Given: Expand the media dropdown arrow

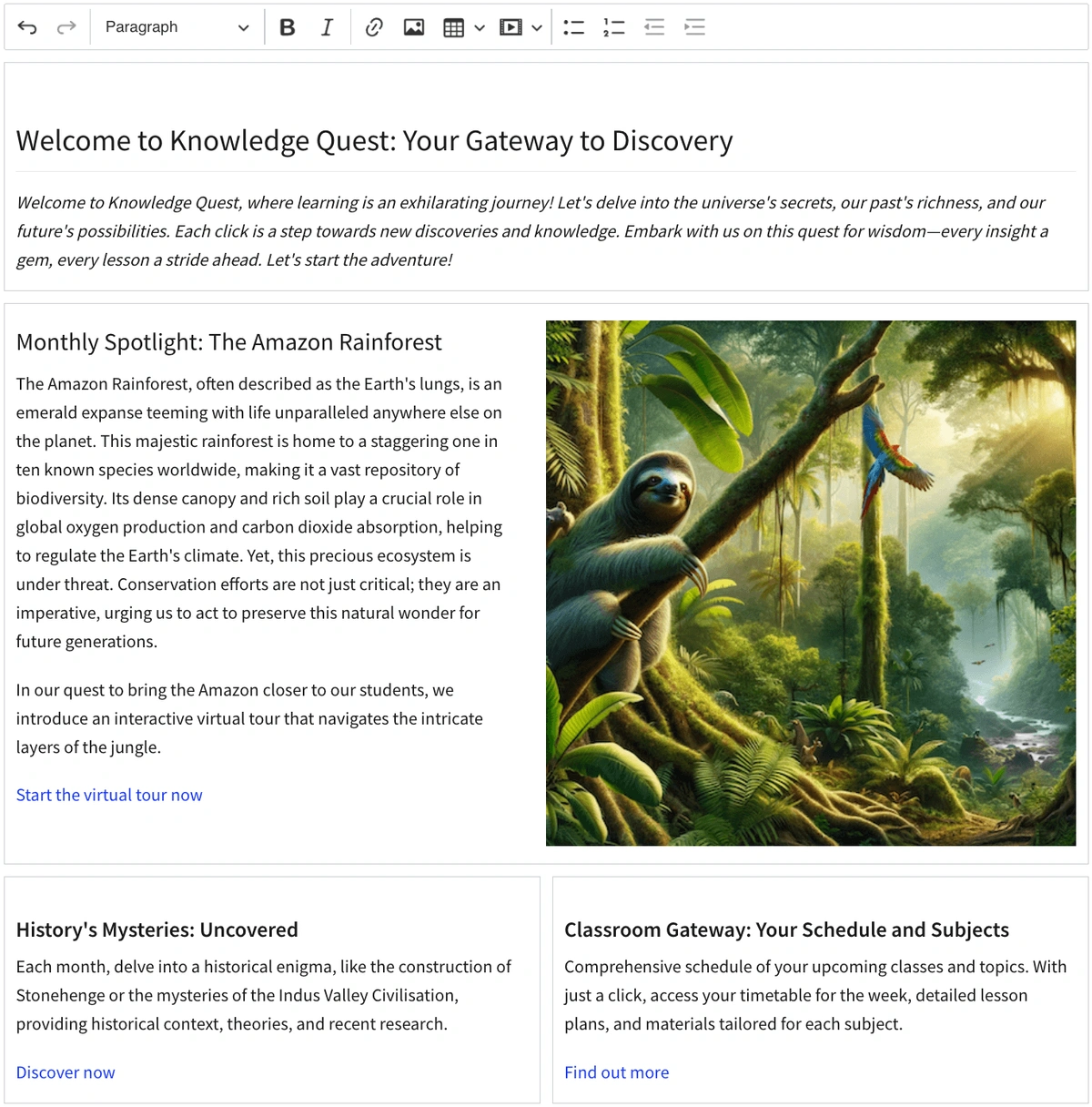Looking at the screenshot, I should pos(537,27).
